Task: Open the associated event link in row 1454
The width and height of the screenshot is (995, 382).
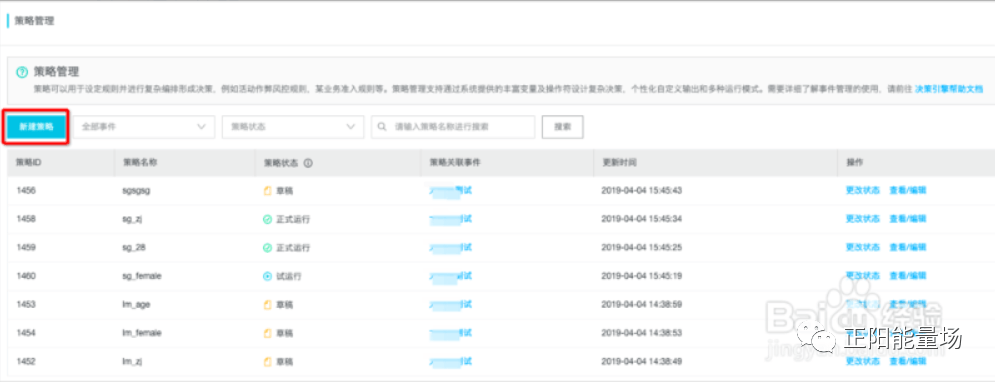Action: [451, 333]
